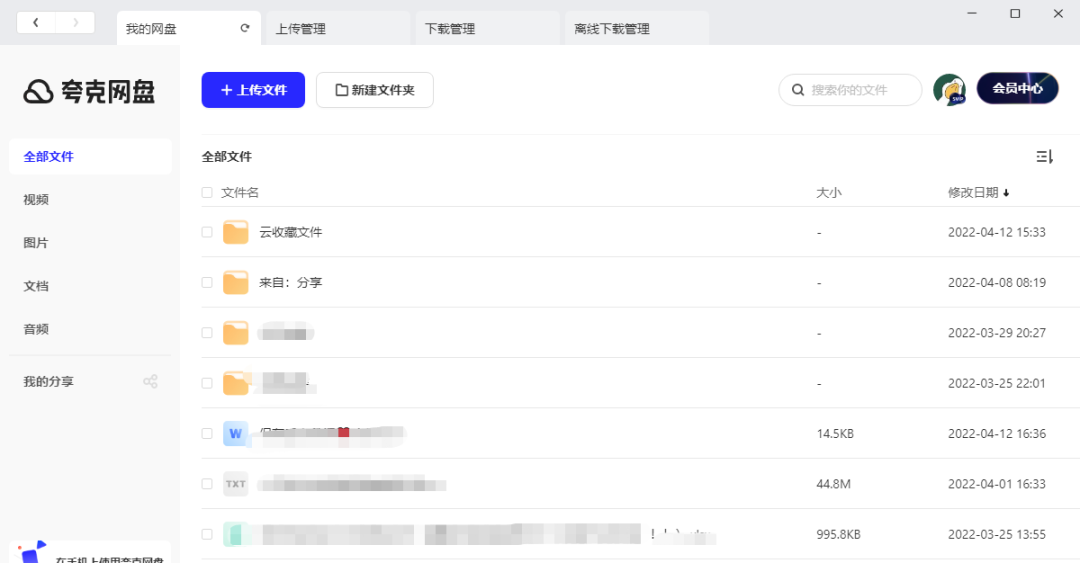This screenshot has width=1080, height=563.
Task: Open the folder icon dated 2022-03-29 20:27
Action: (x=236, y=333)
